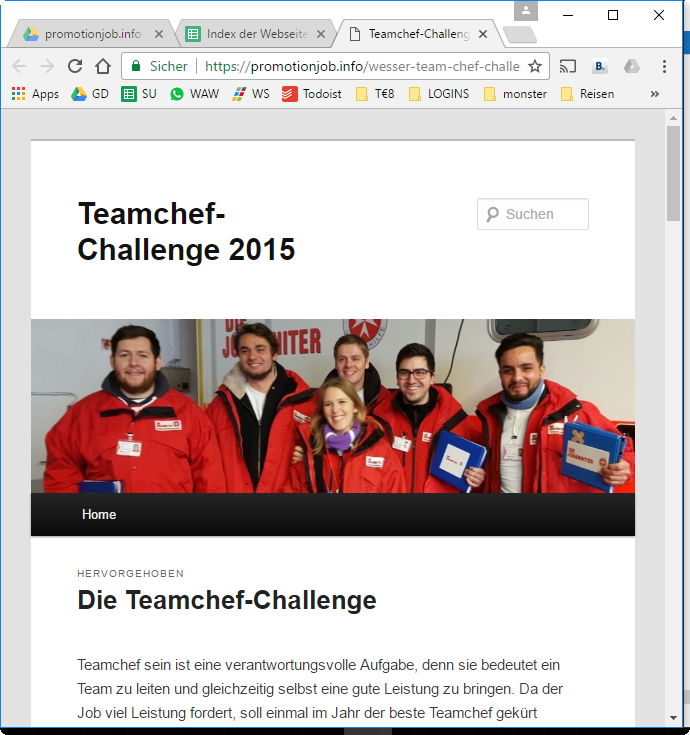Image resolution: width=690 pixels, height=735 pixels.
Task: Click the B. extension icon
Action: [600, 66]
